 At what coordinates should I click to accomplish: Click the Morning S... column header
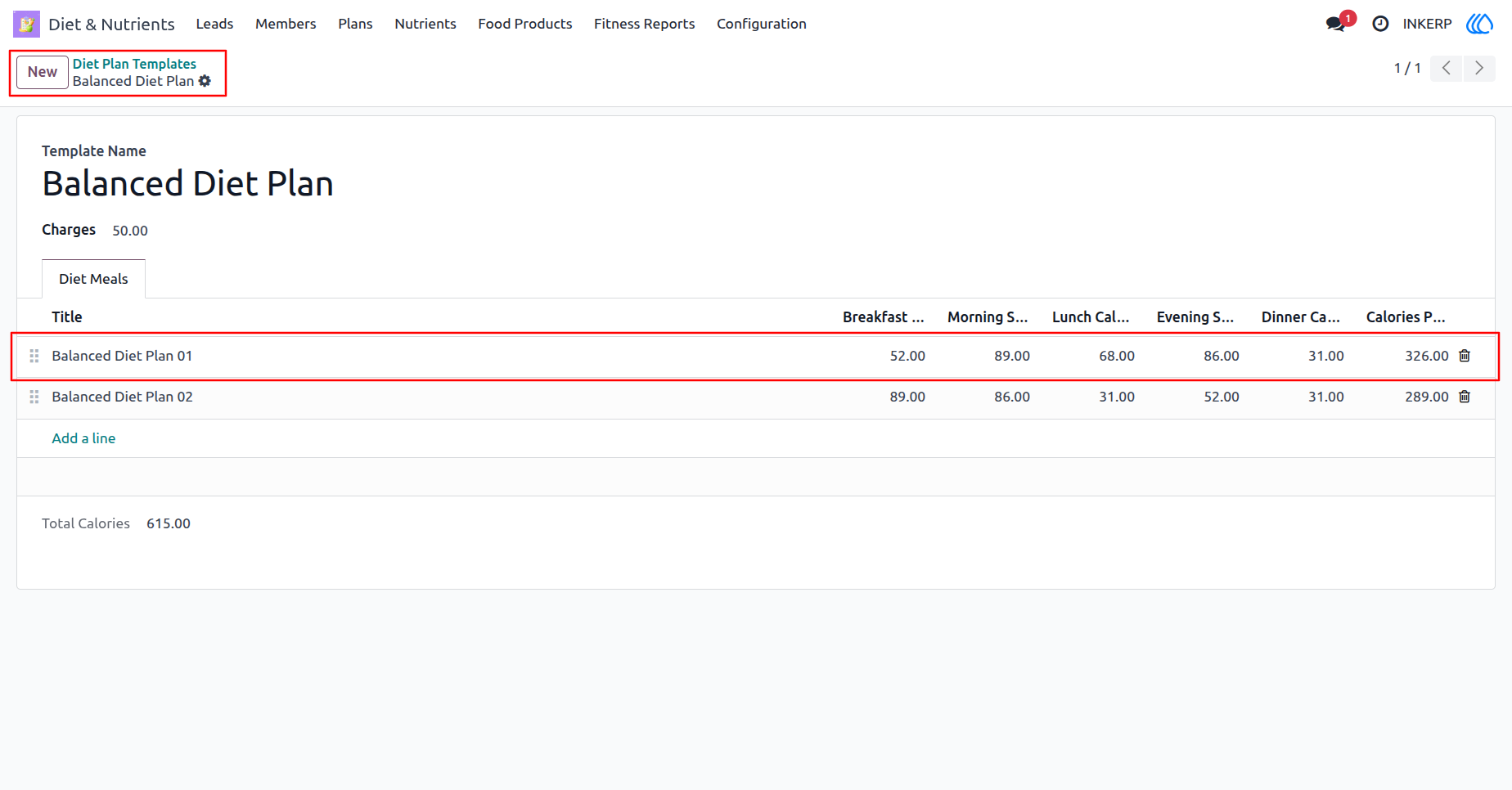[x=988, y=317]
